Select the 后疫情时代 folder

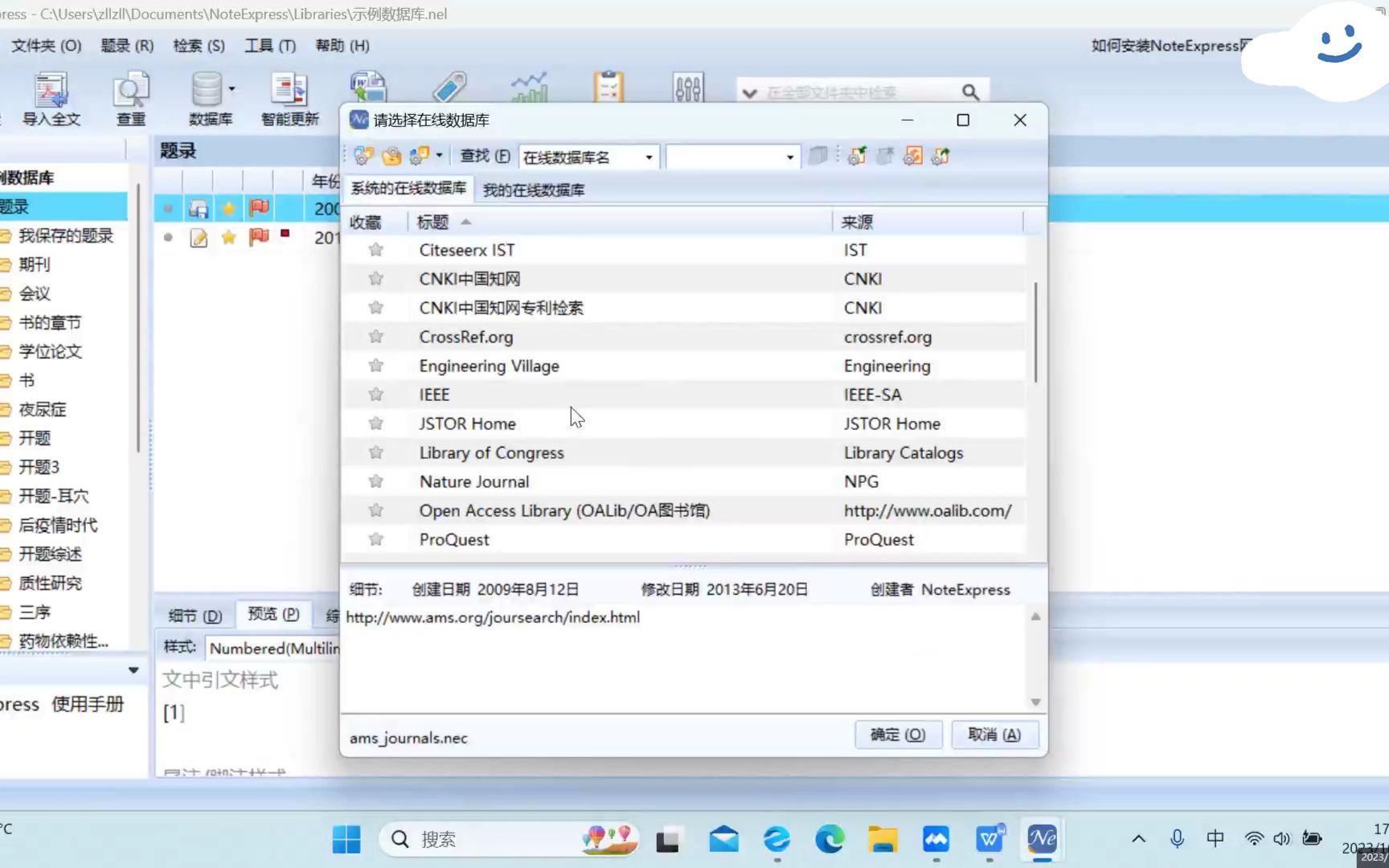[x=57, y=525]
